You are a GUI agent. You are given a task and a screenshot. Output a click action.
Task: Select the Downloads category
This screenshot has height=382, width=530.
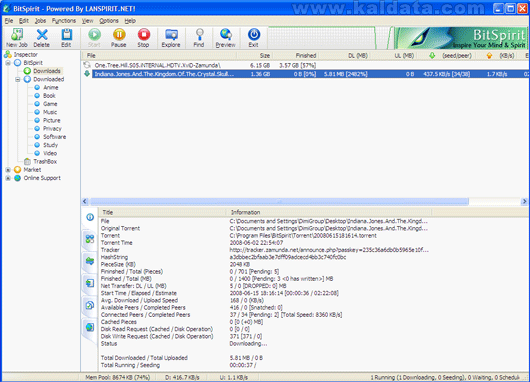tap(47, 71)
